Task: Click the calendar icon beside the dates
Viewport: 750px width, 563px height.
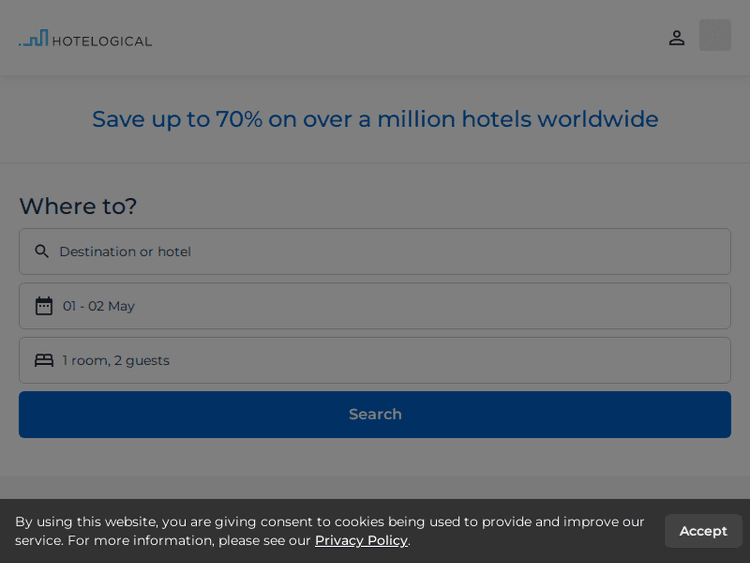Action: (44, 306)
